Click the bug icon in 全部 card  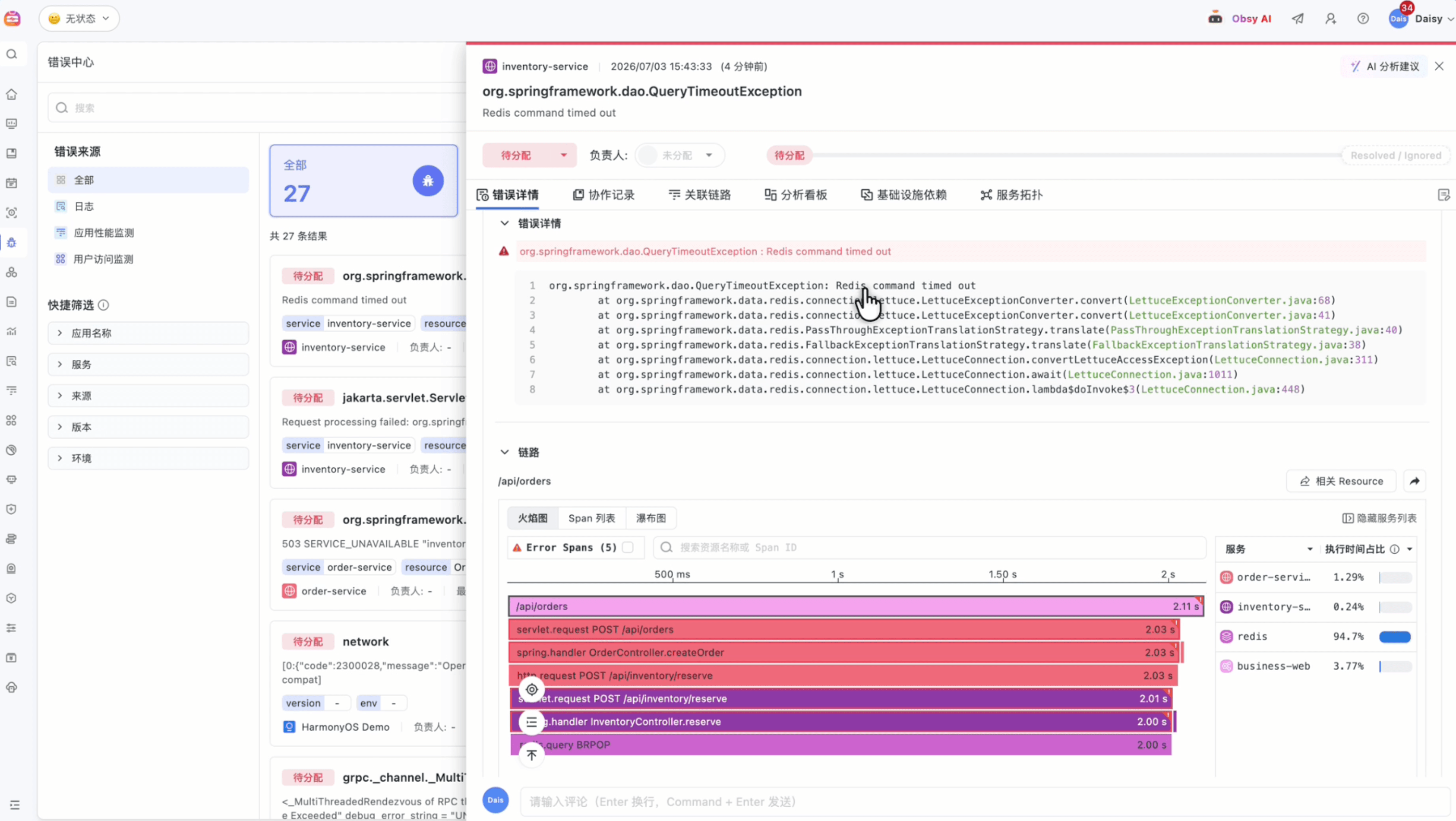point(428,181)
